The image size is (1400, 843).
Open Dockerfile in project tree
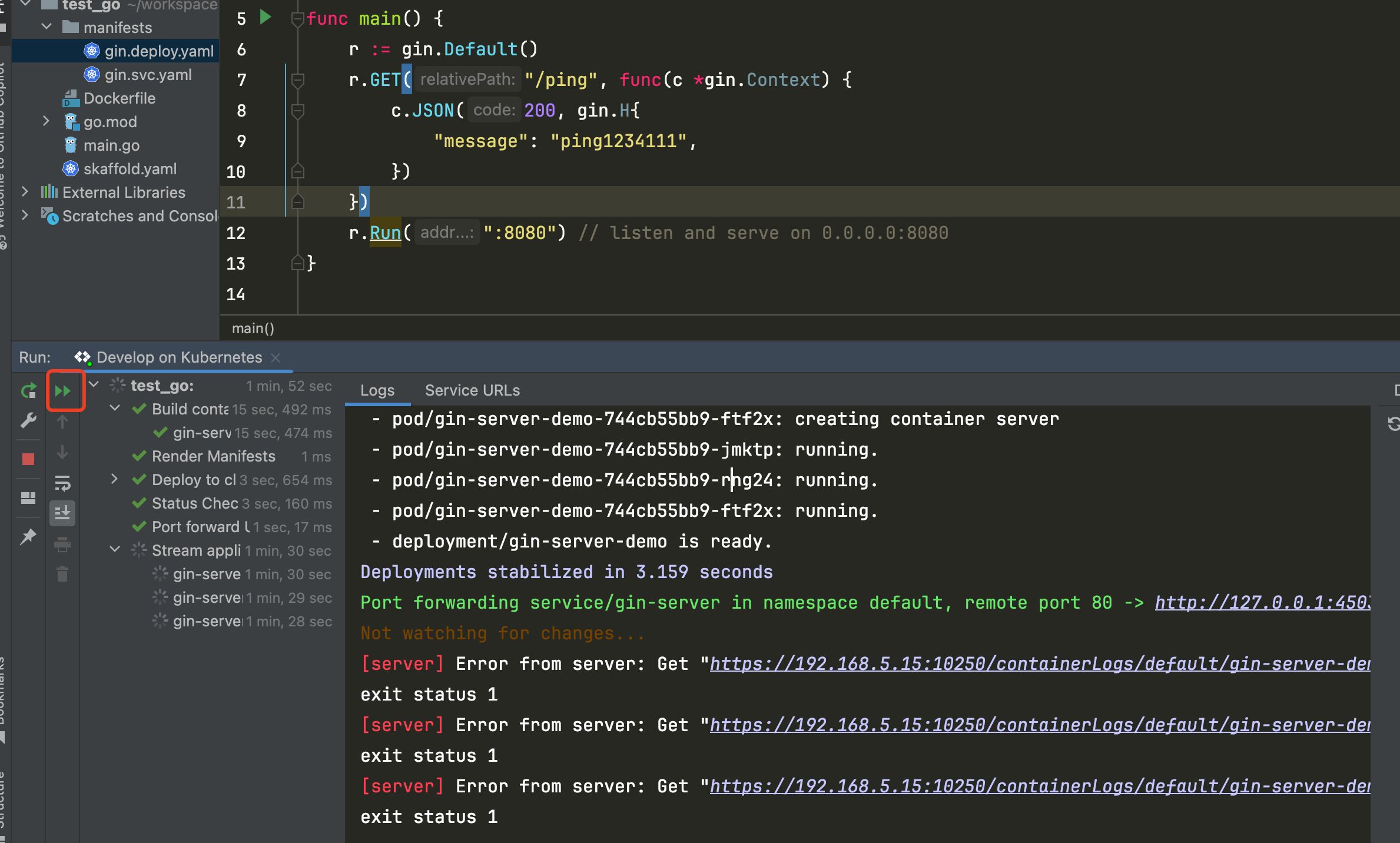(x=120, y=98)
